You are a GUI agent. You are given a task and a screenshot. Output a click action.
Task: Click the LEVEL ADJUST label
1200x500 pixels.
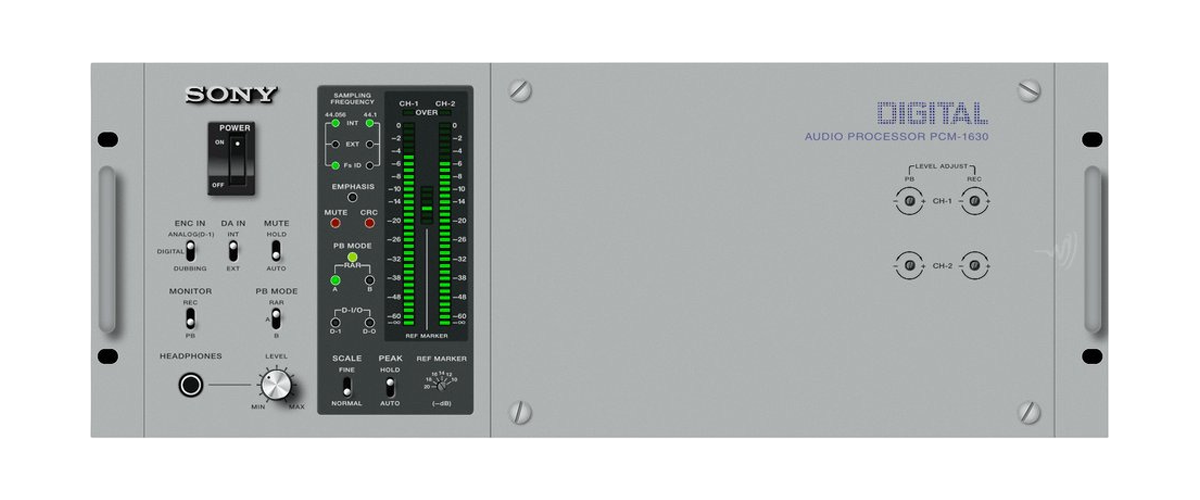pyautogui.click(x=941, y=167)
